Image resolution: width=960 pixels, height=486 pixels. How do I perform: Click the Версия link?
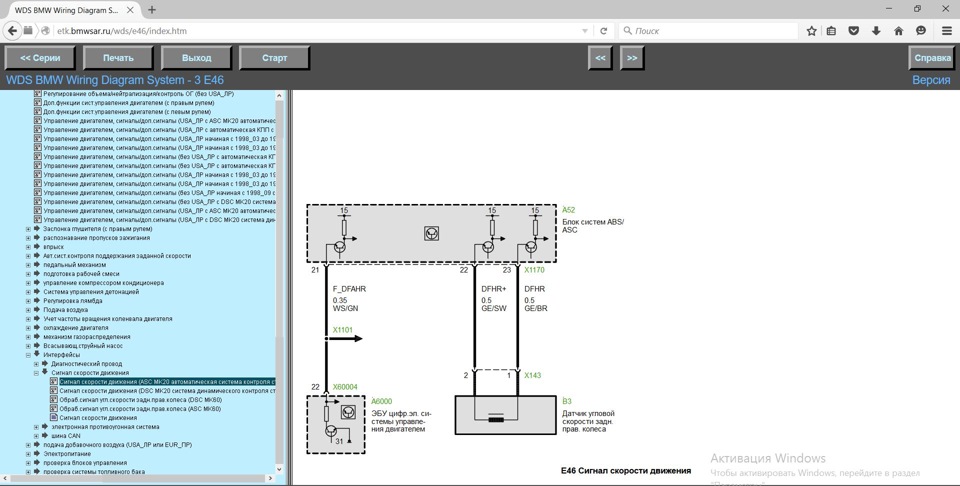coord(931,80)
